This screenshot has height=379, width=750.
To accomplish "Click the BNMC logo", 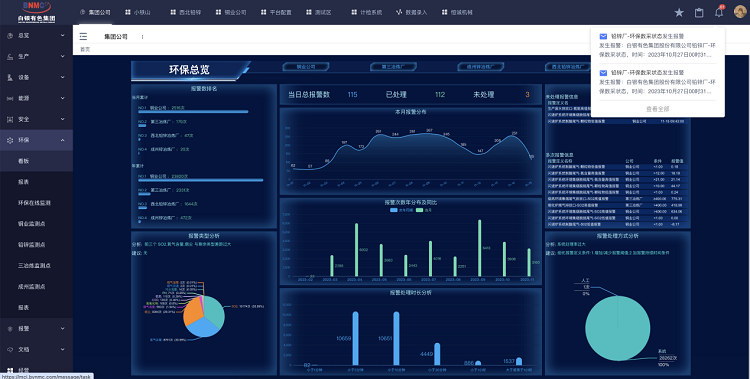I will [x=36, y=12].
